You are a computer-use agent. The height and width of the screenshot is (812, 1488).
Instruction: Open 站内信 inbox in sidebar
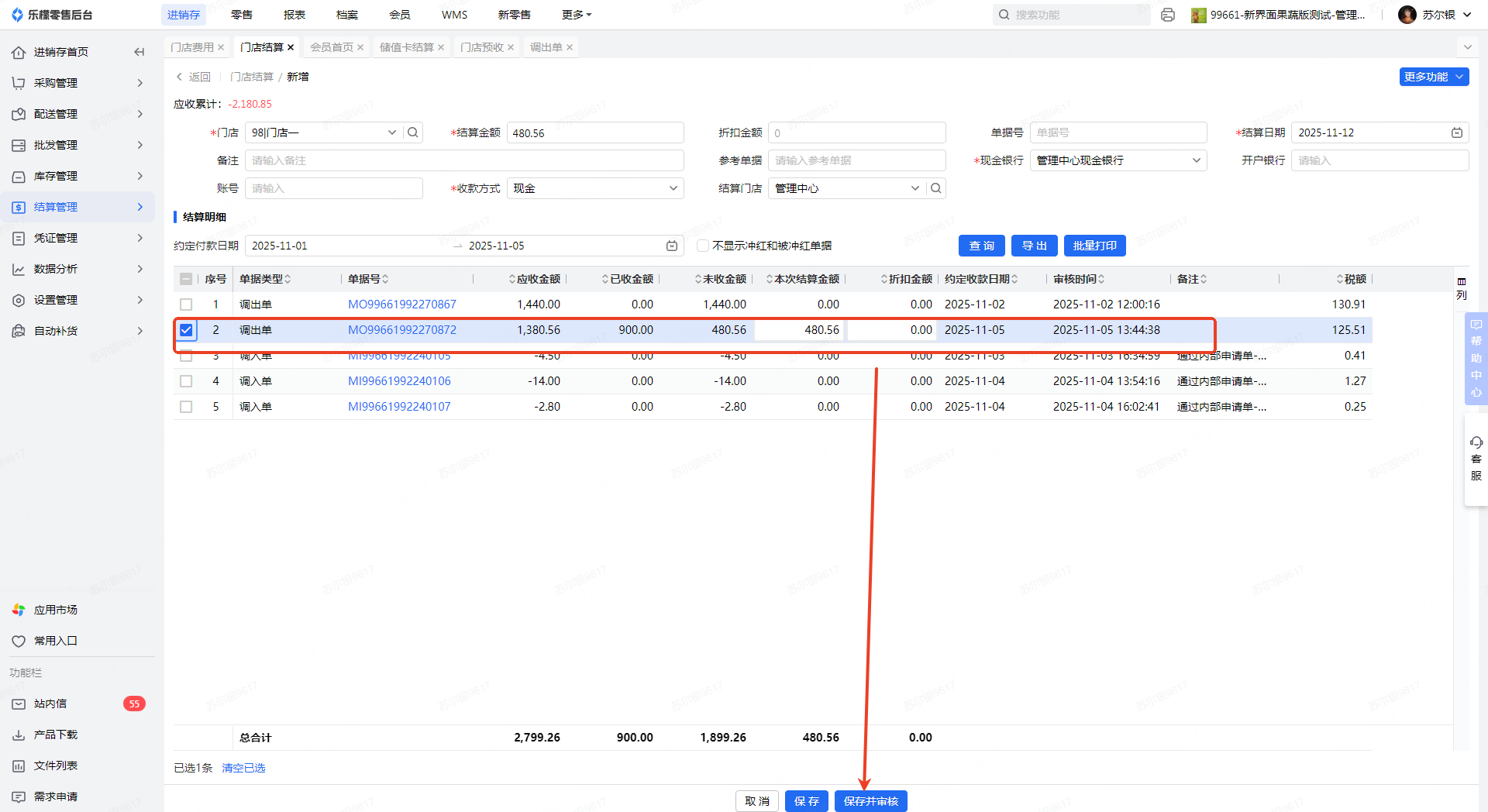click(x=50, y=704)
